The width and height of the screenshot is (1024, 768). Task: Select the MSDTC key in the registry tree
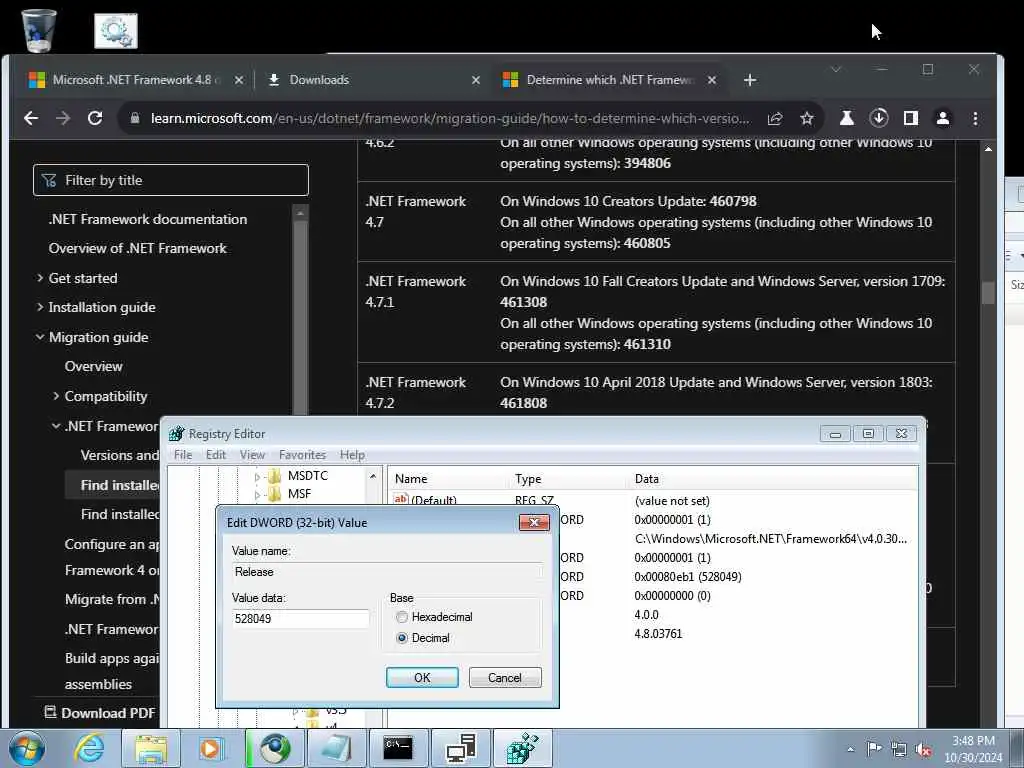[308, 475]
